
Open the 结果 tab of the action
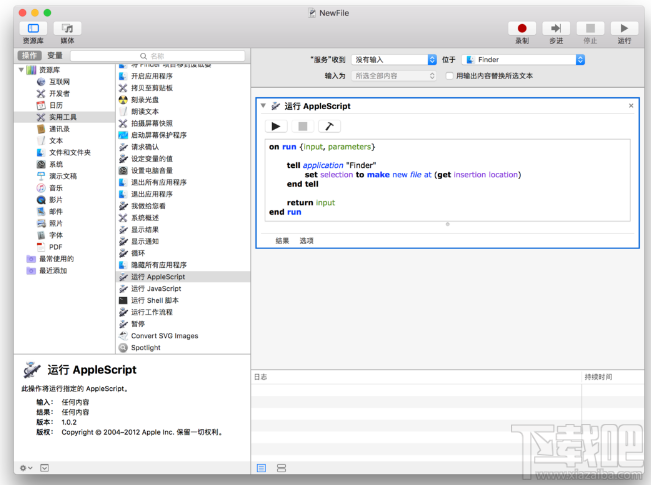pos(282,240)
